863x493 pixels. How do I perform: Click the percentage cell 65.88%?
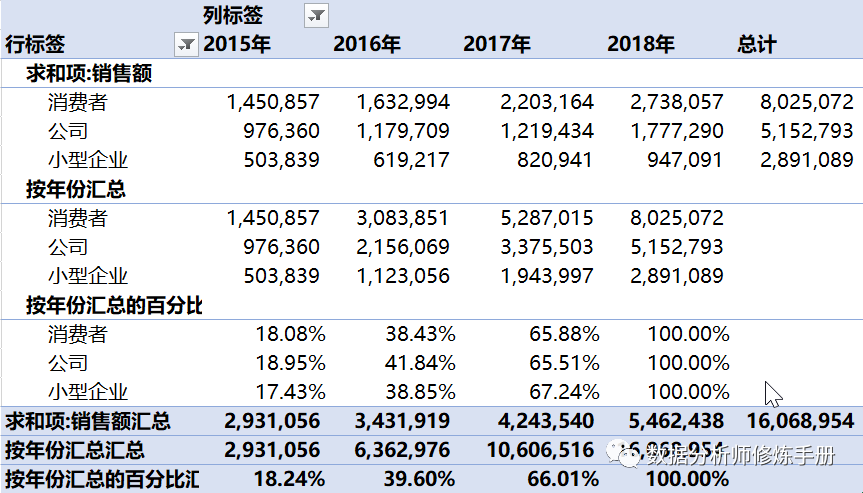pos(564,334)
